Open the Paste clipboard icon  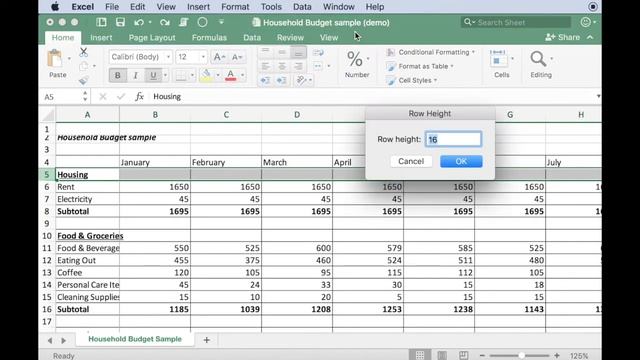point(55,58)
